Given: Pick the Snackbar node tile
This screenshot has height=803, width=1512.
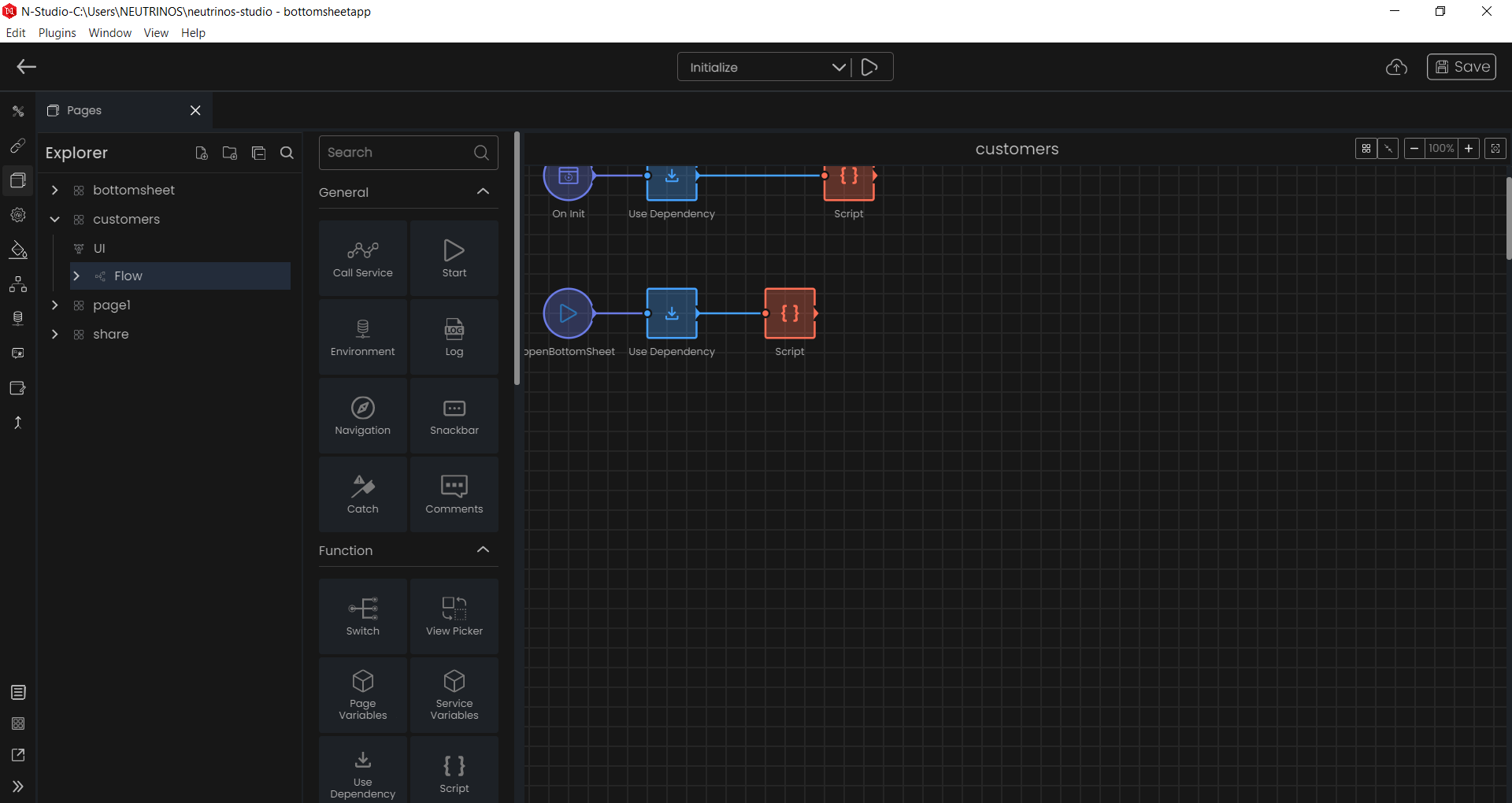Looking at the screenshot, I should pyautogui.click(x=454, y=416).
